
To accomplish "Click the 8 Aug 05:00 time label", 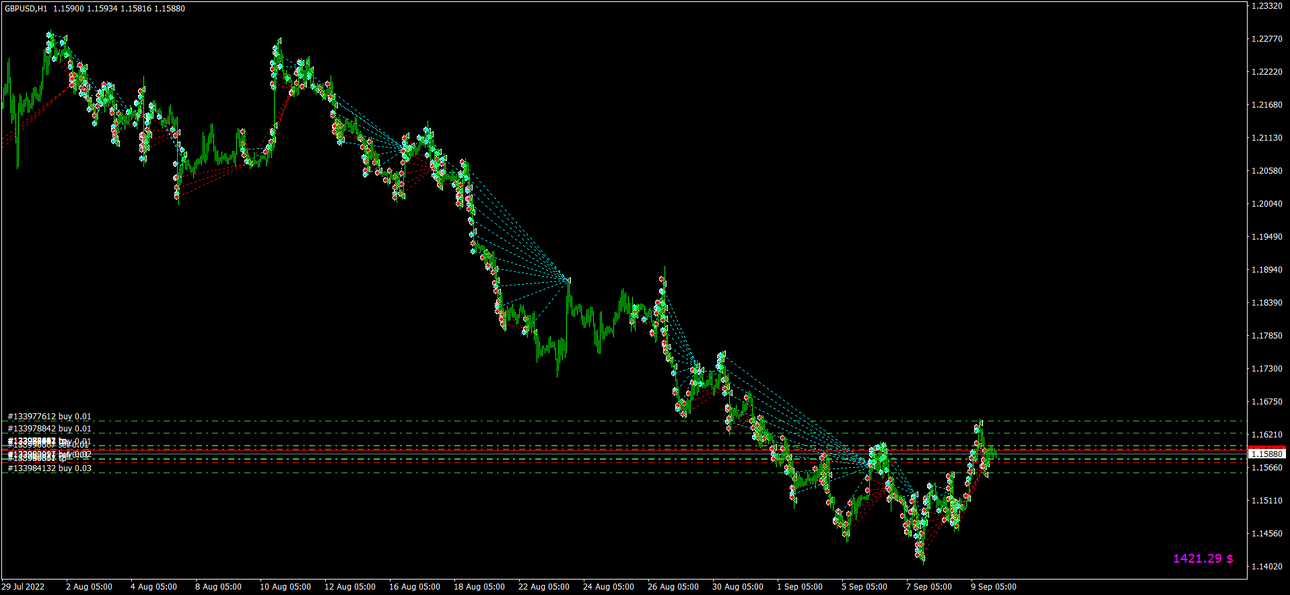I will tap(218, 587).
